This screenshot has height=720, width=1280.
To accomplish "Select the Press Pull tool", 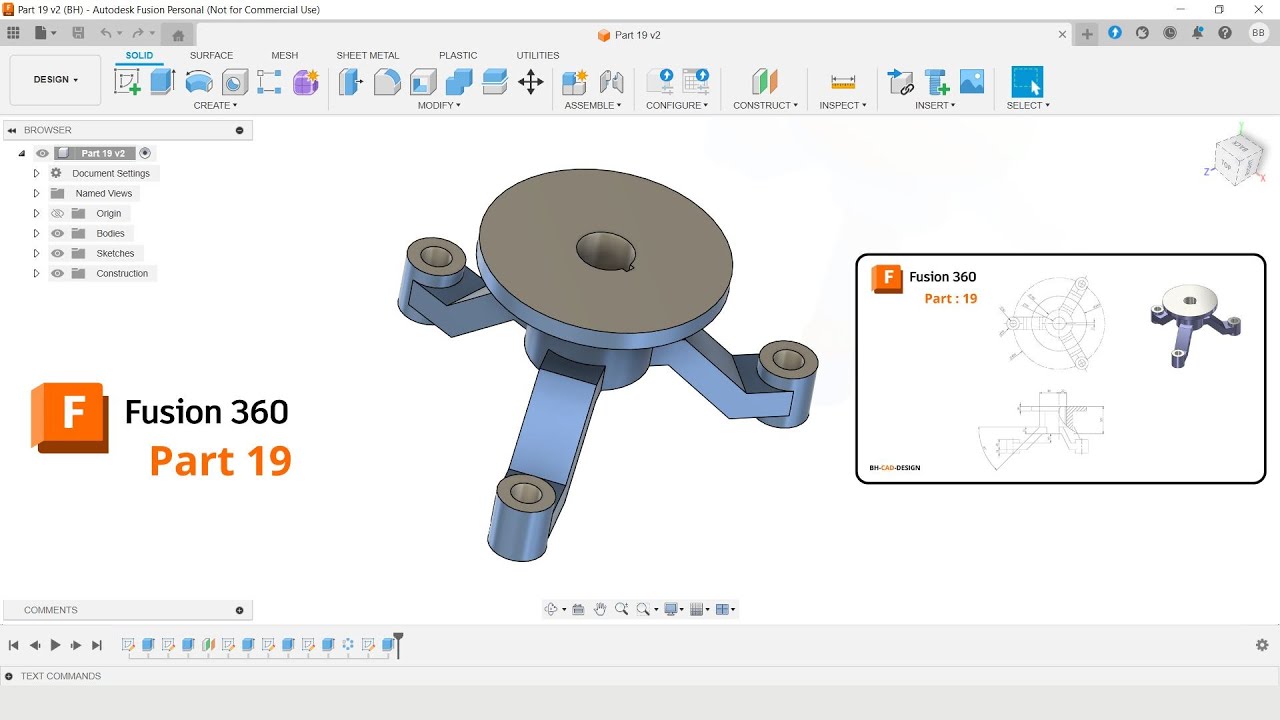I will pyautogui.click(x=350, y=82).
